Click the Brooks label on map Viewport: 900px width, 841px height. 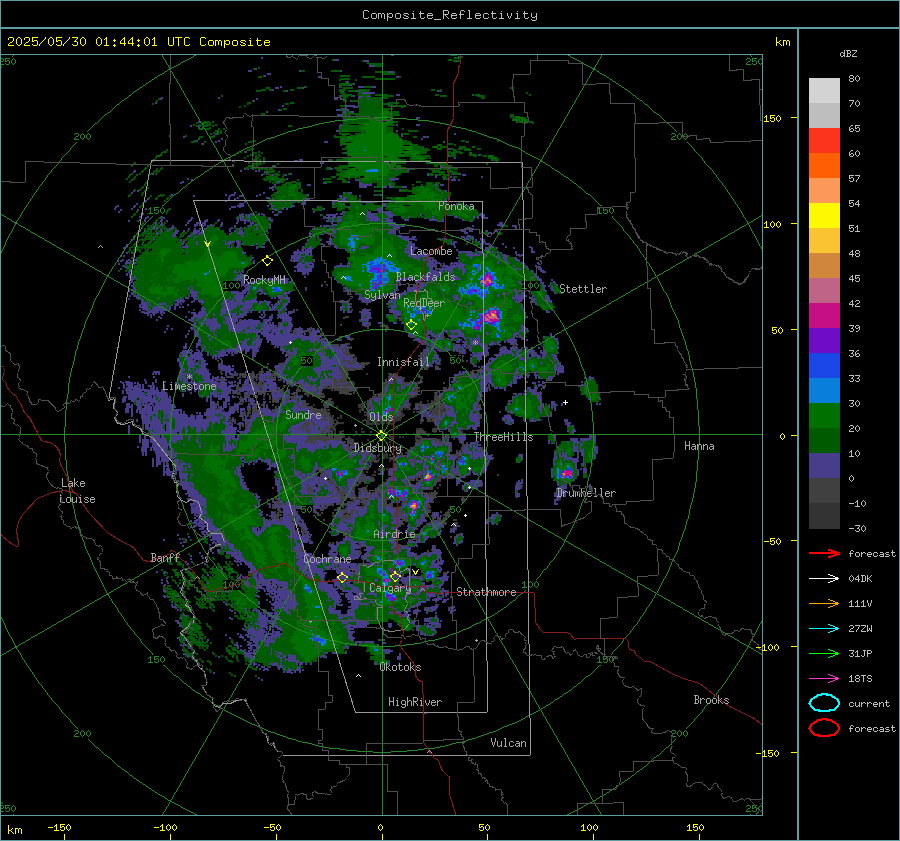711,700
